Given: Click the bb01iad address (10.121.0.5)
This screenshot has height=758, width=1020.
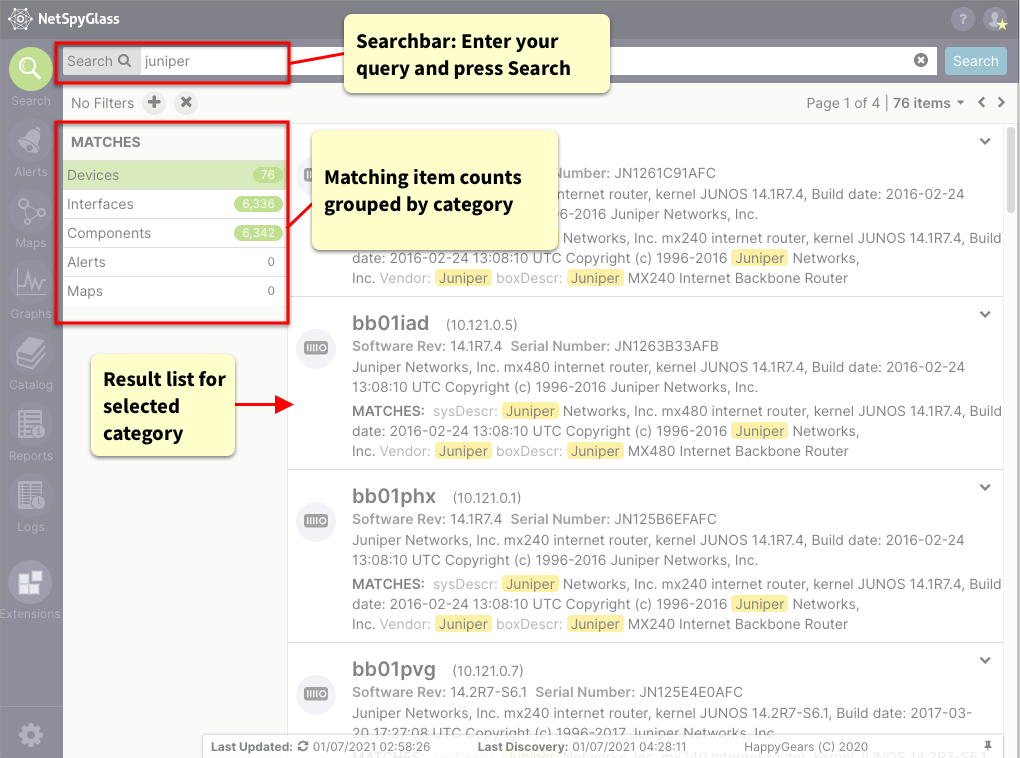Looking at the screenshot, I should click(481, 325).
